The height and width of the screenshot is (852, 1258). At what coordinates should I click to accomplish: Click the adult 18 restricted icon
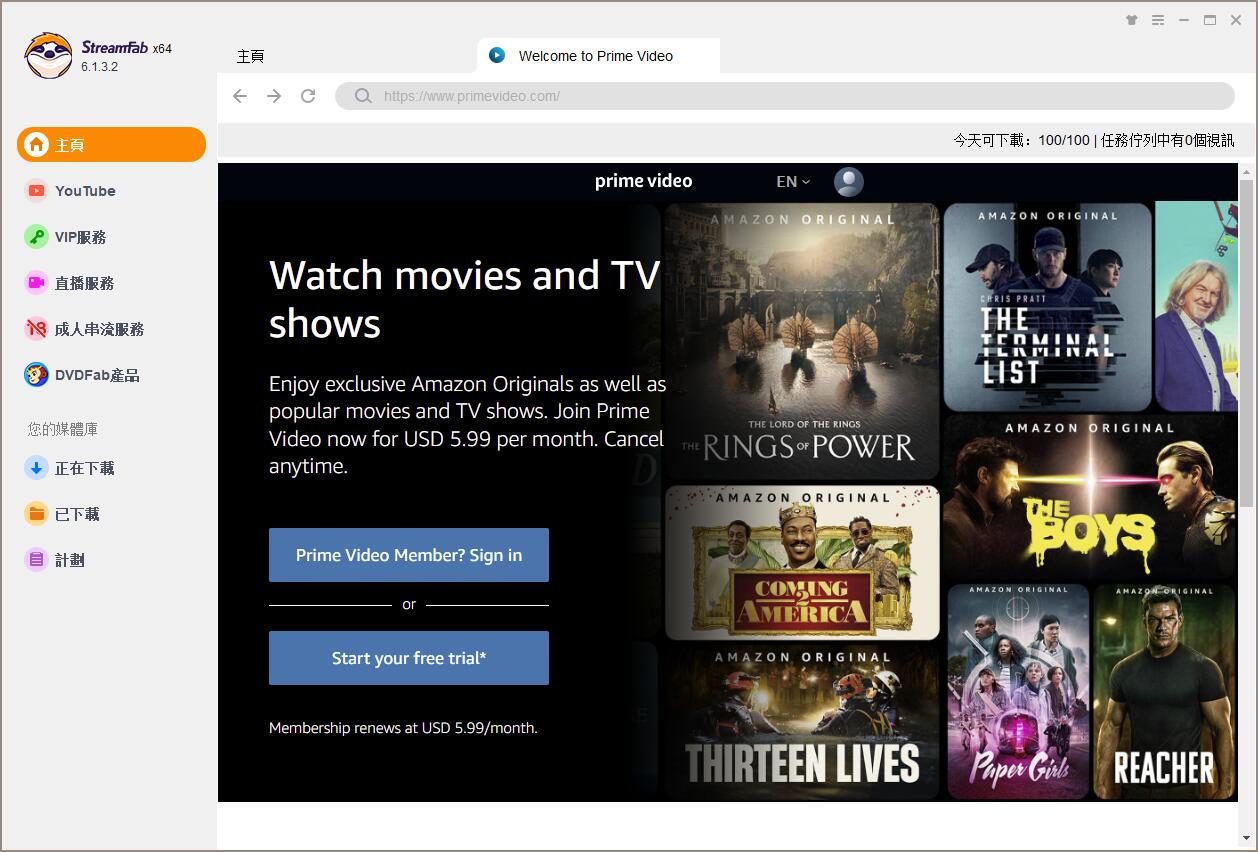[37, 329]
